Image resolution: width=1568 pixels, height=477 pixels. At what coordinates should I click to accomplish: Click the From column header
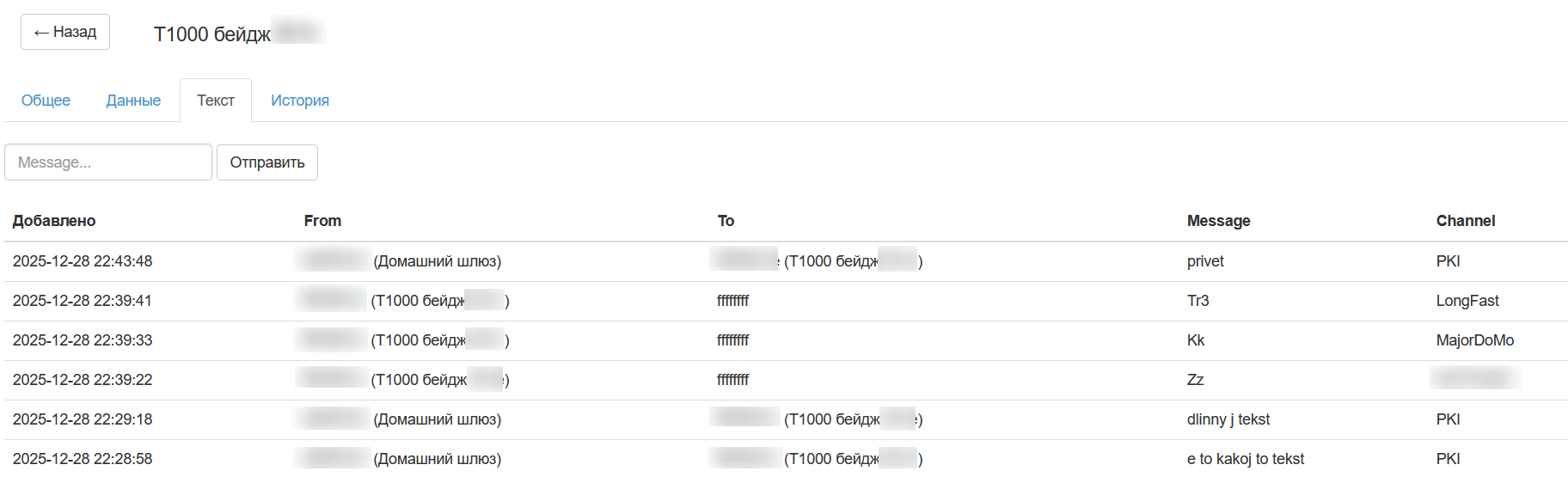click(x=322, y=221)
